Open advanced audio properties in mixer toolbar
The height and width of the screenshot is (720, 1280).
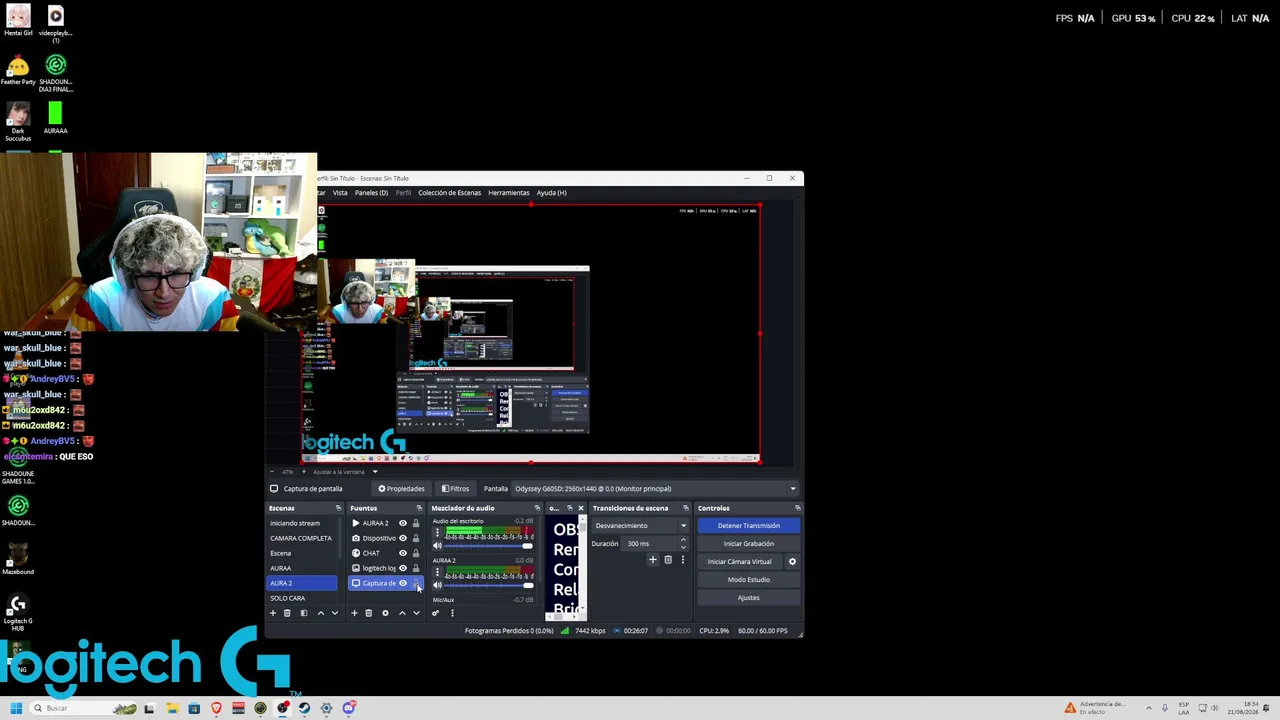coord(435,613)
